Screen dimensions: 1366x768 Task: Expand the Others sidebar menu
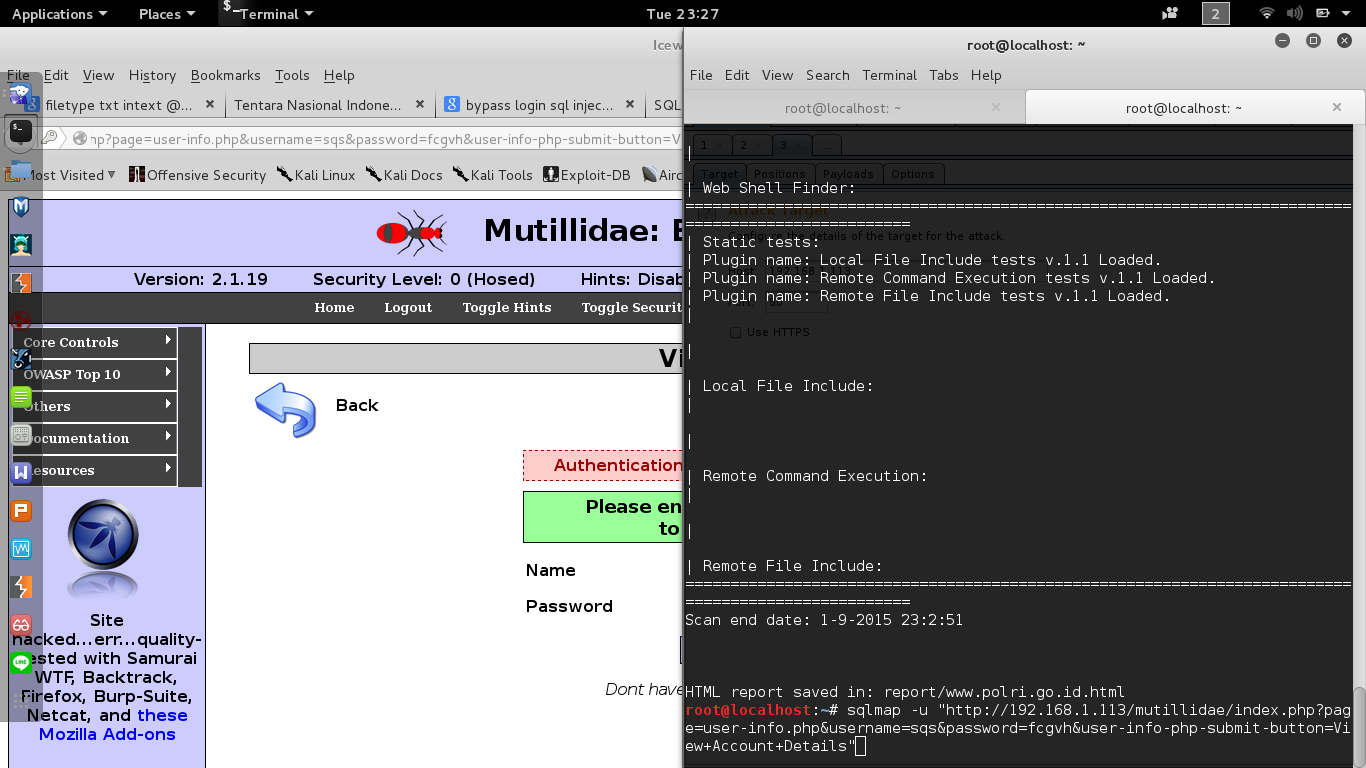point(96,406)
